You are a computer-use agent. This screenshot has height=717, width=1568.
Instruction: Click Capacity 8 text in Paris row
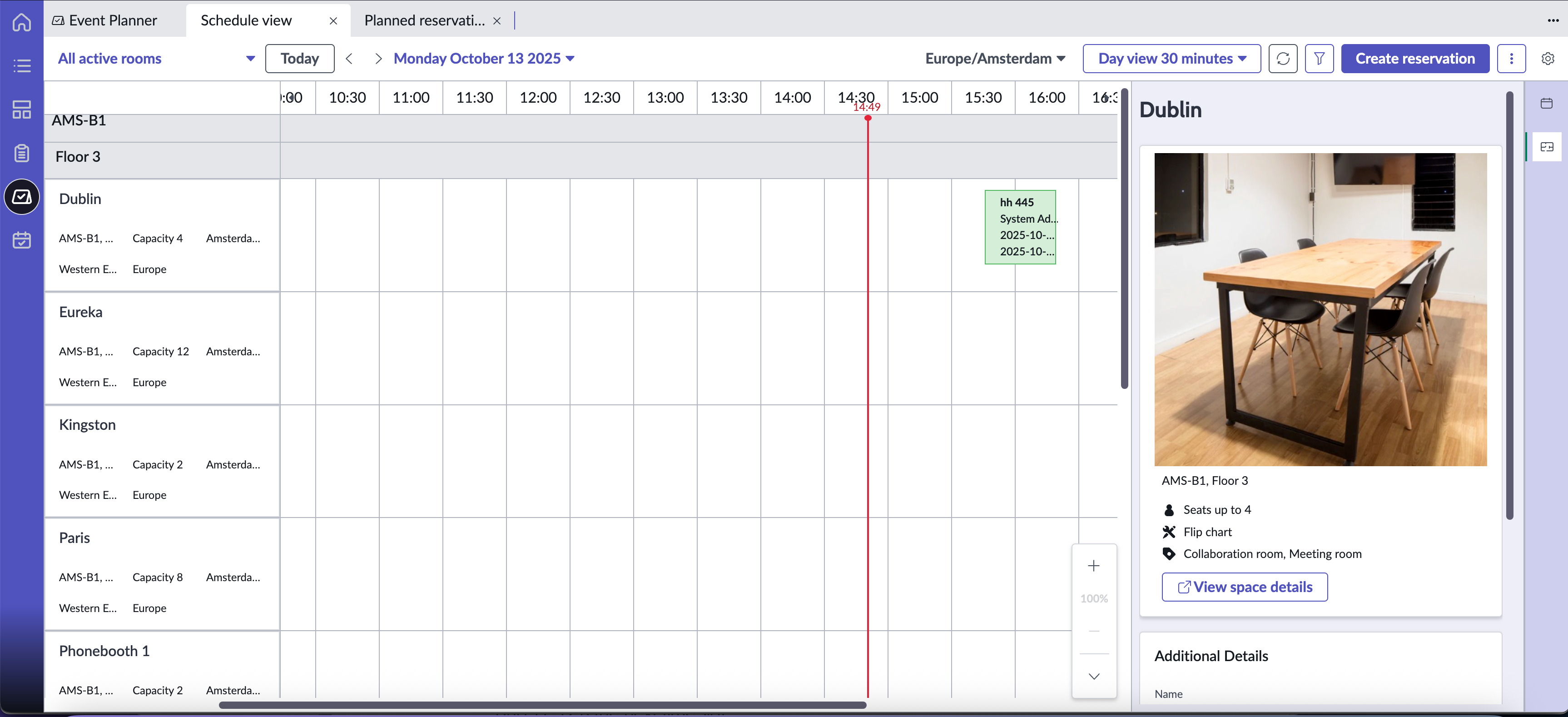157,577
